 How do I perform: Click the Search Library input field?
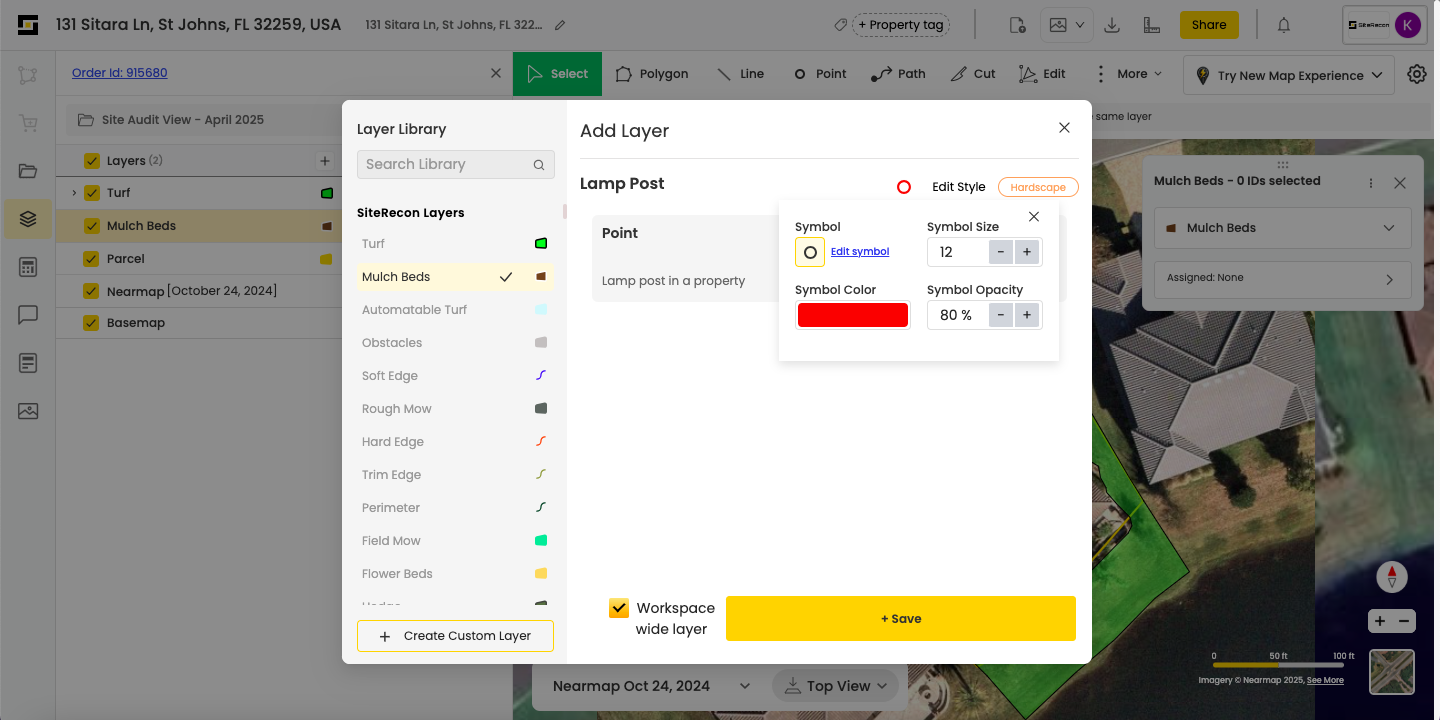pyautogui.click(x=456, y=165)
